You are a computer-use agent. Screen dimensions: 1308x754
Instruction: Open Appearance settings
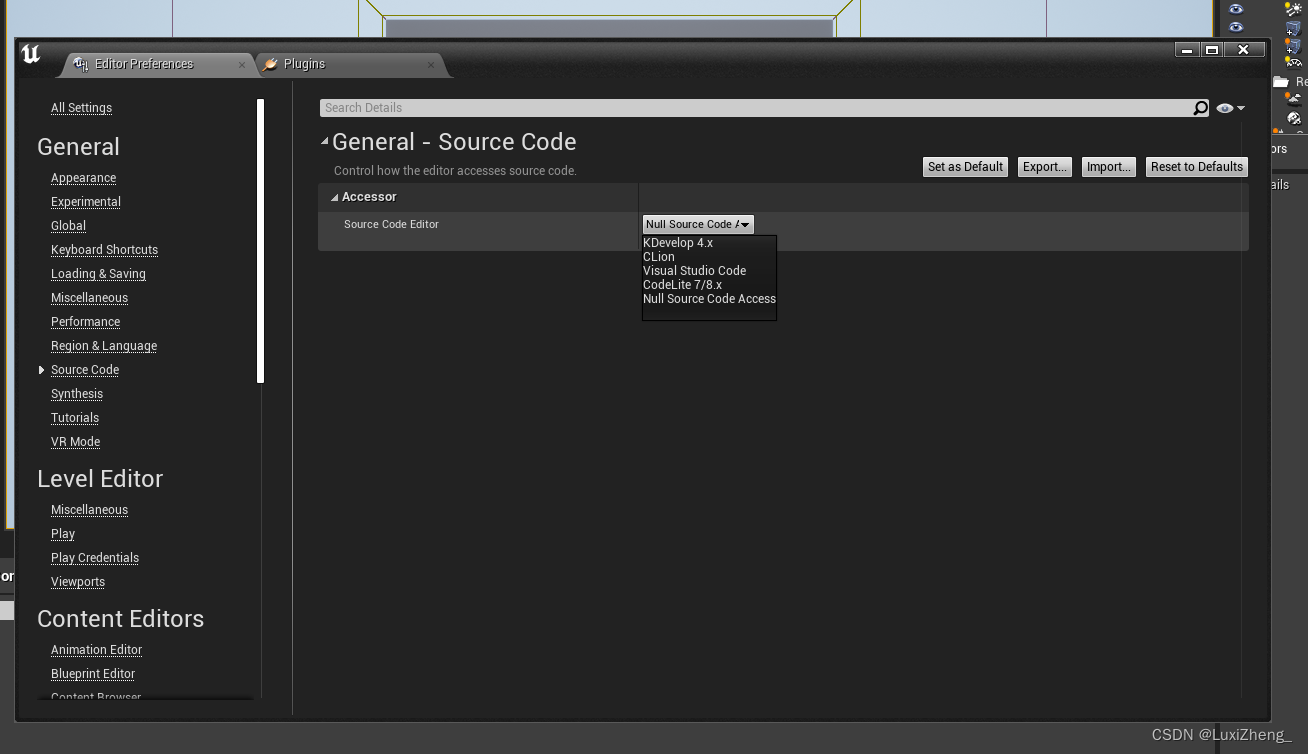[83, 178]
